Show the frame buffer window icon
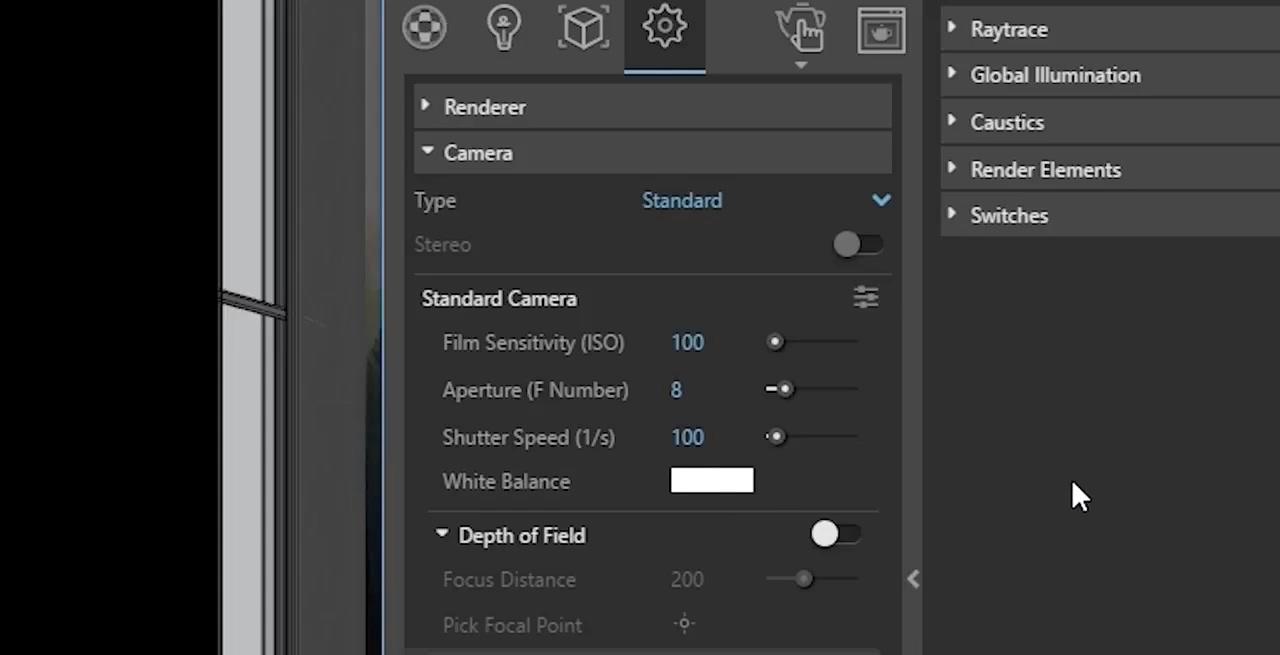Viewport: 1280px width, 655px height. [x=881, y=29]
